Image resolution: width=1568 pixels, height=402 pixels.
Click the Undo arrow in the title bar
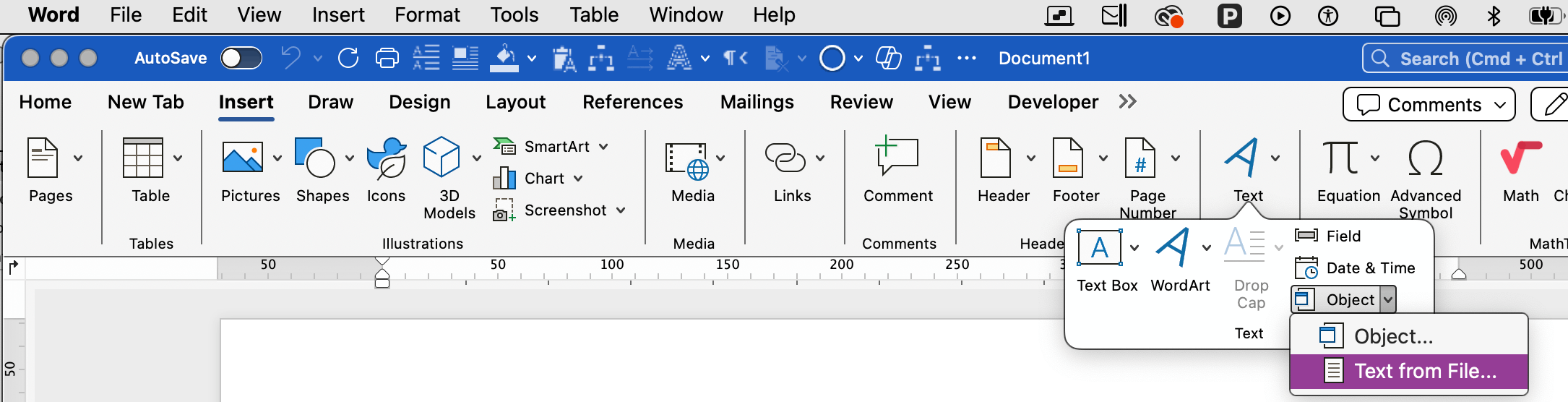(x=291, y=58)
